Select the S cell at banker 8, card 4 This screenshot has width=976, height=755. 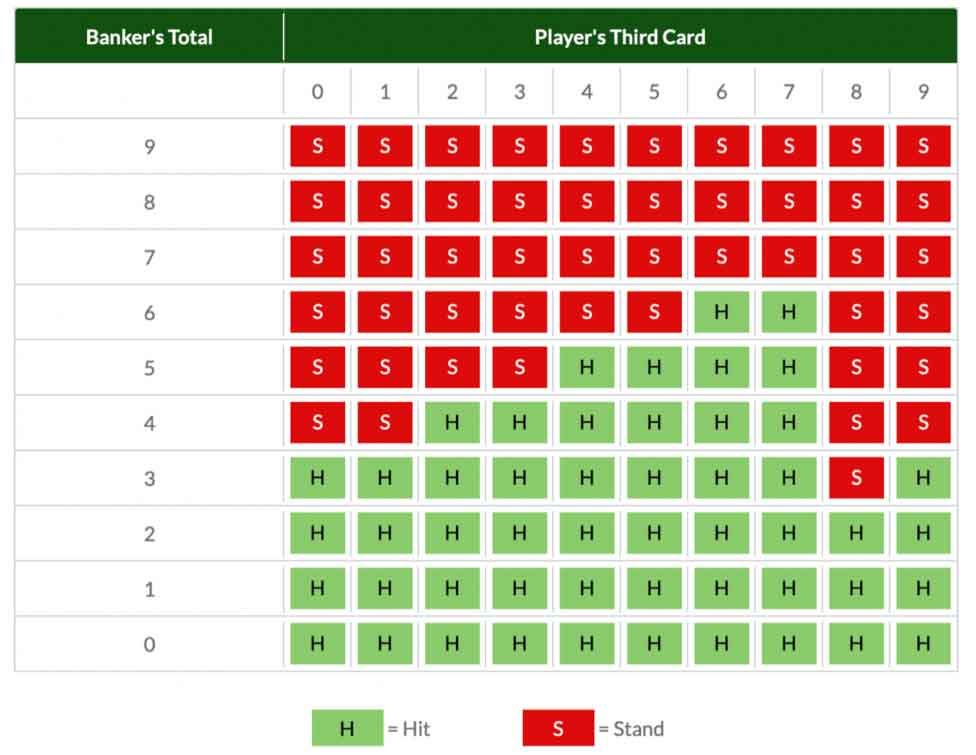(x=586, y=202)
